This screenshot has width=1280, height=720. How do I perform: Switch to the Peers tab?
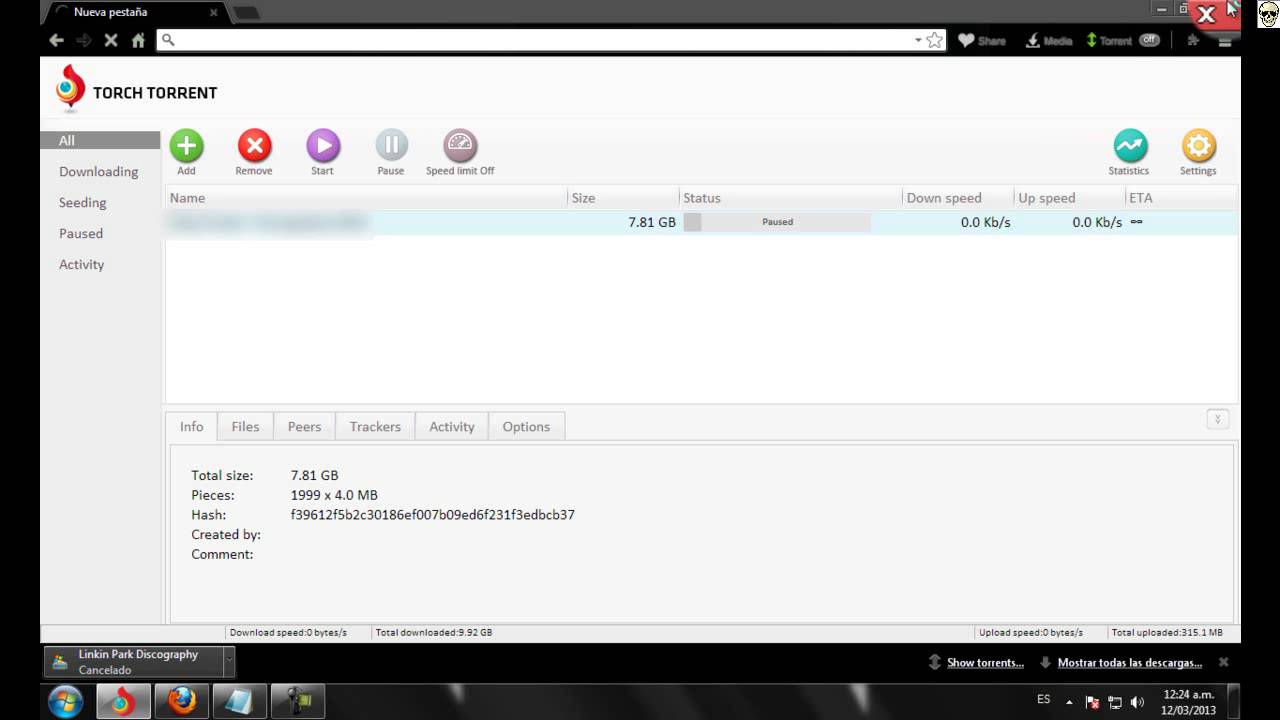point(304,426)
